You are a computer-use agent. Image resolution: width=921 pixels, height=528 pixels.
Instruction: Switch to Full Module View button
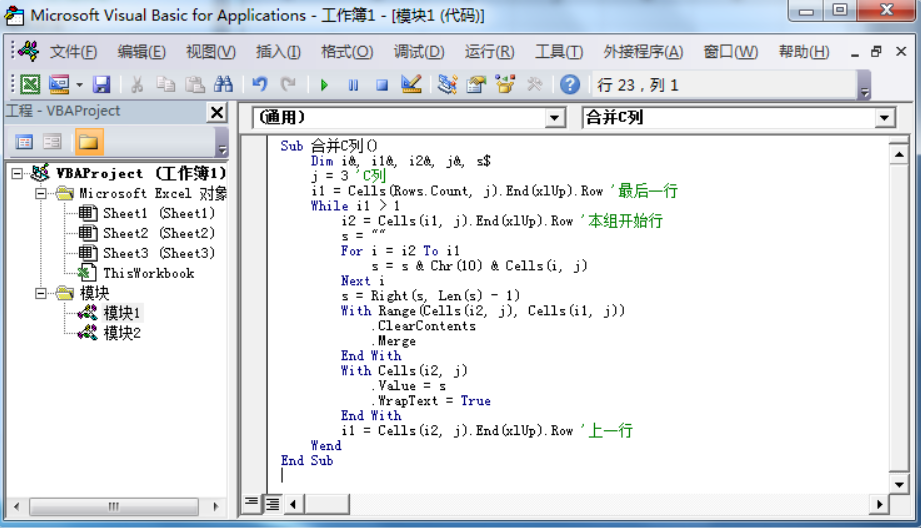tap(273, 503)
